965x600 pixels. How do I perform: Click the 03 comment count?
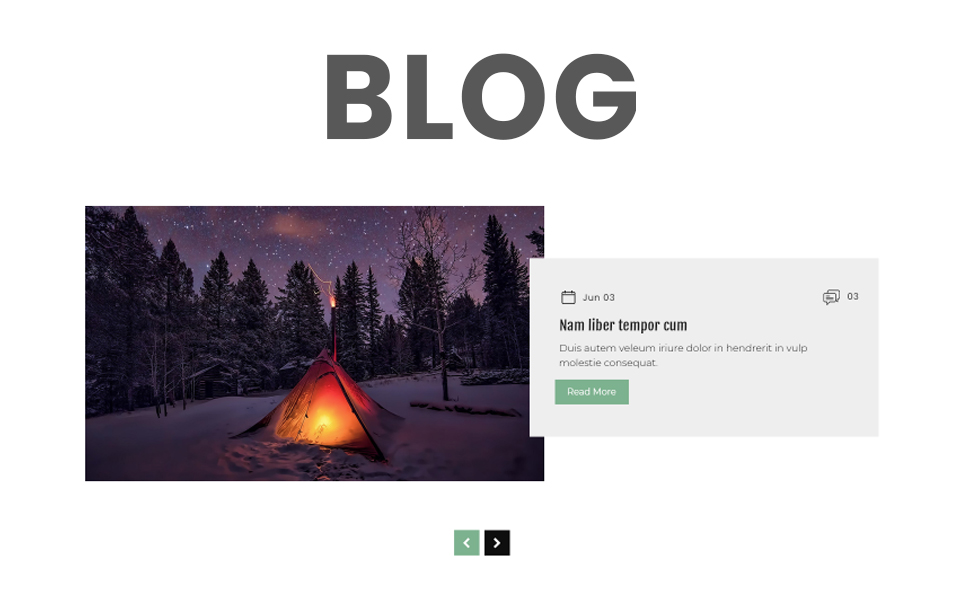[x=852, y=297]
